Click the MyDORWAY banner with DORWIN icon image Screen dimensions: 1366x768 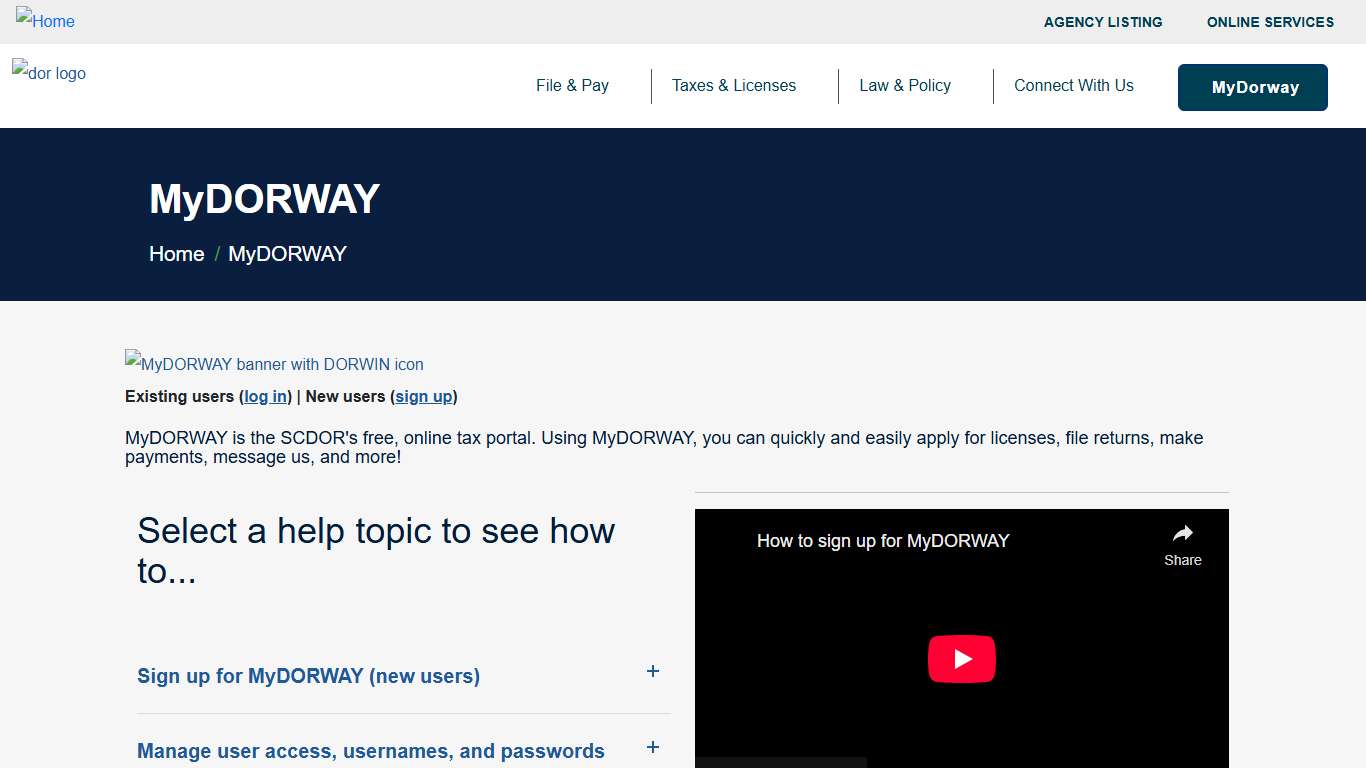[274, 364]
